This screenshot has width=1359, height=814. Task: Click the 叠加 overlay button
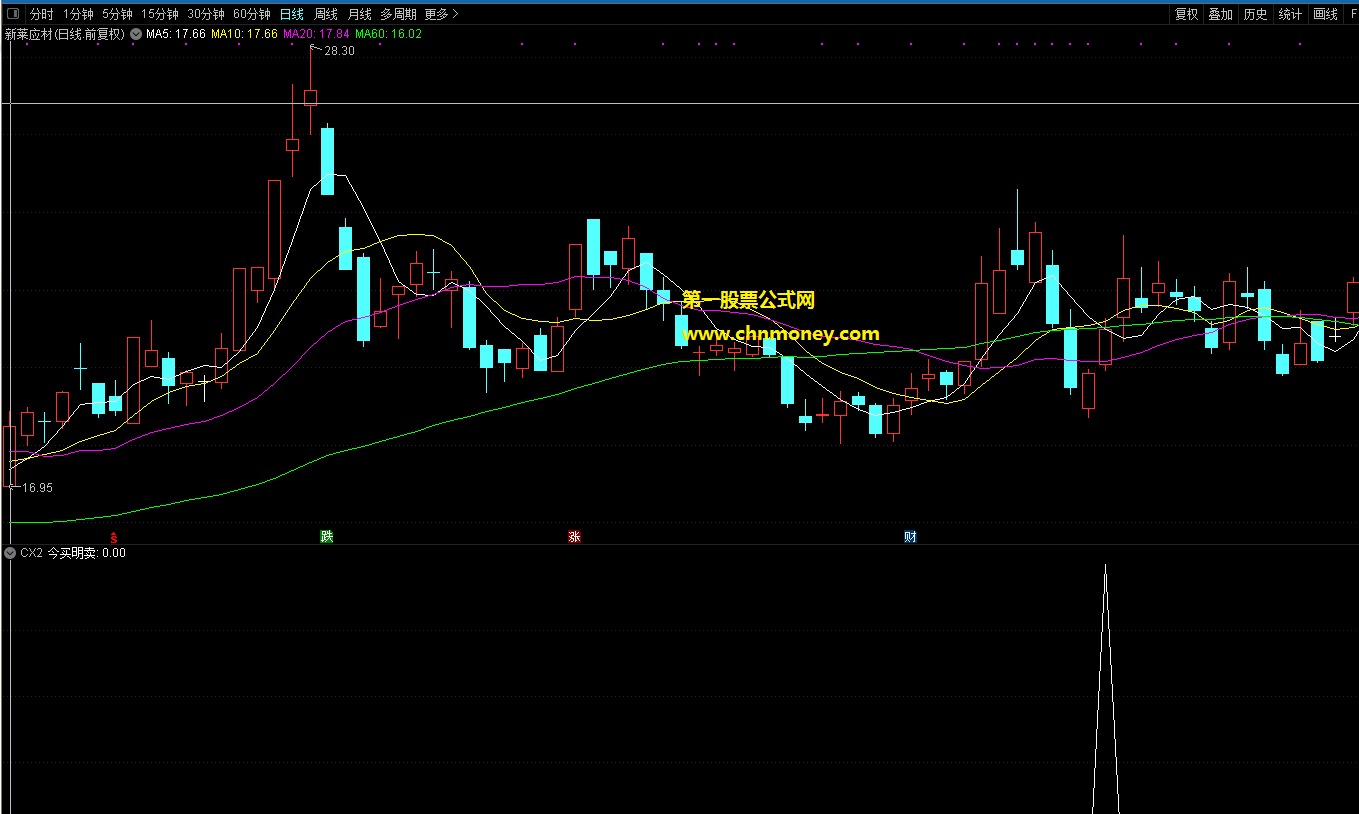point(1221,14)
